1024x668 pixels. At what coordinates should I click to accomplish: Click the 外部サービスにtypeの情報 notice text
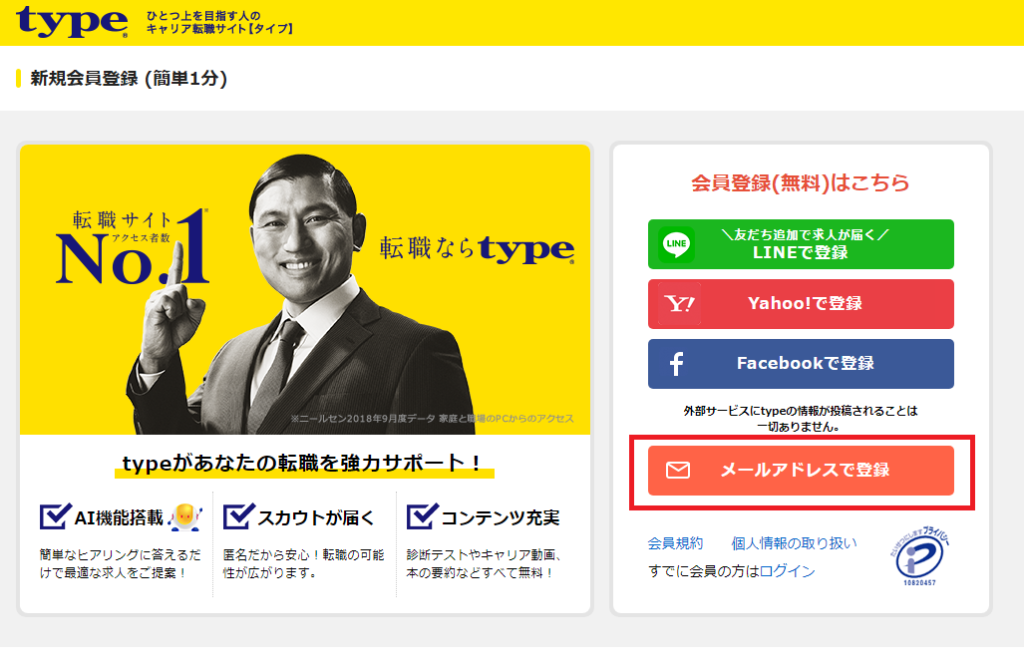click(801, 419)
